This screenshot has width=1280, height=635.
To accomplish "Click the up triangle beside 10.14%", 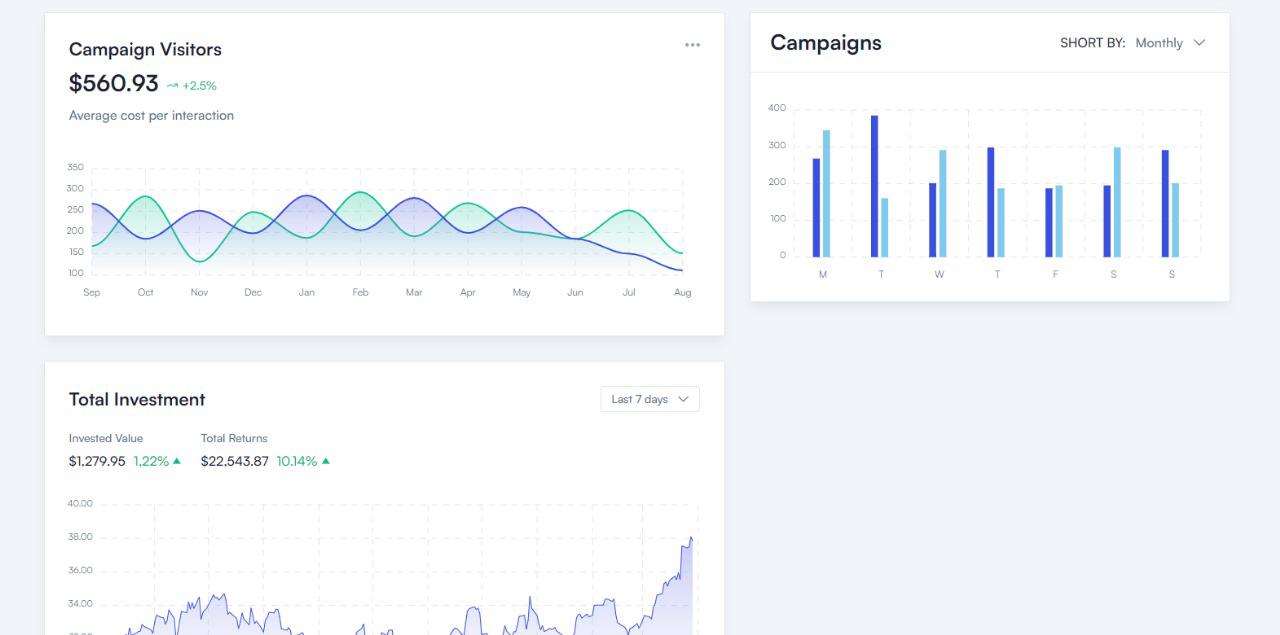I will 326,461.
